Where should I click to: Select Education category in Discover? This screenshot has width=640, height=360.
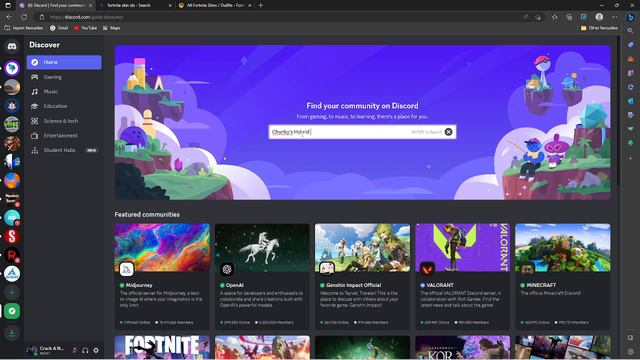pyautogui.click(x=64, y=106)
